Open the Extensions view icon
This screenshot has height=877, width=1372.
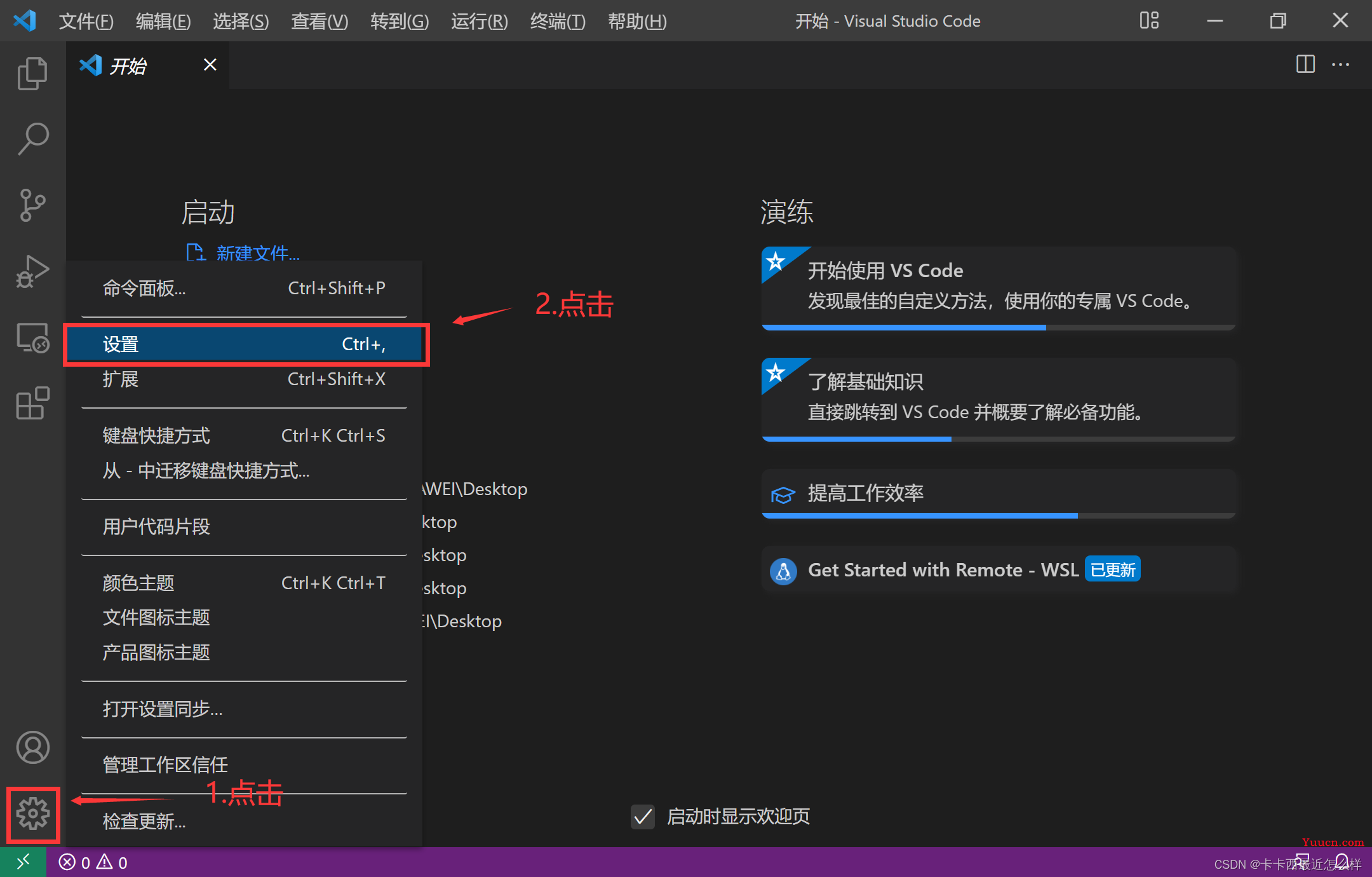click(32, 403)
